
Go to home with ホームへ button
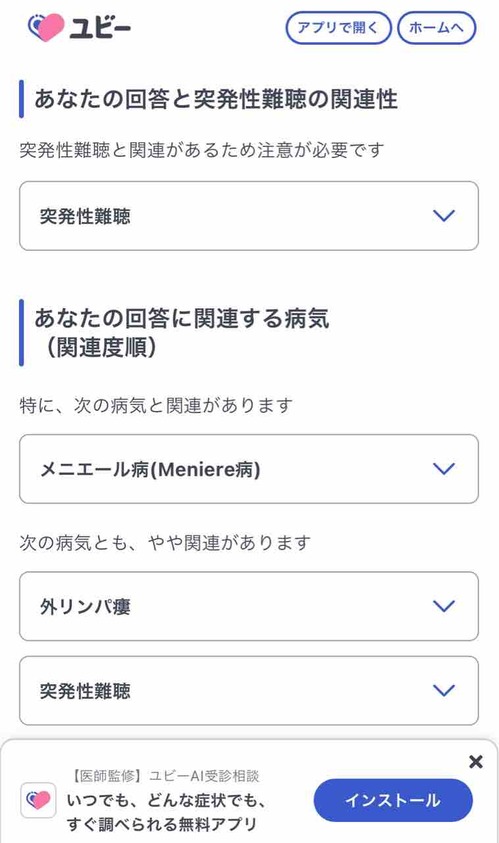point(437,27)
